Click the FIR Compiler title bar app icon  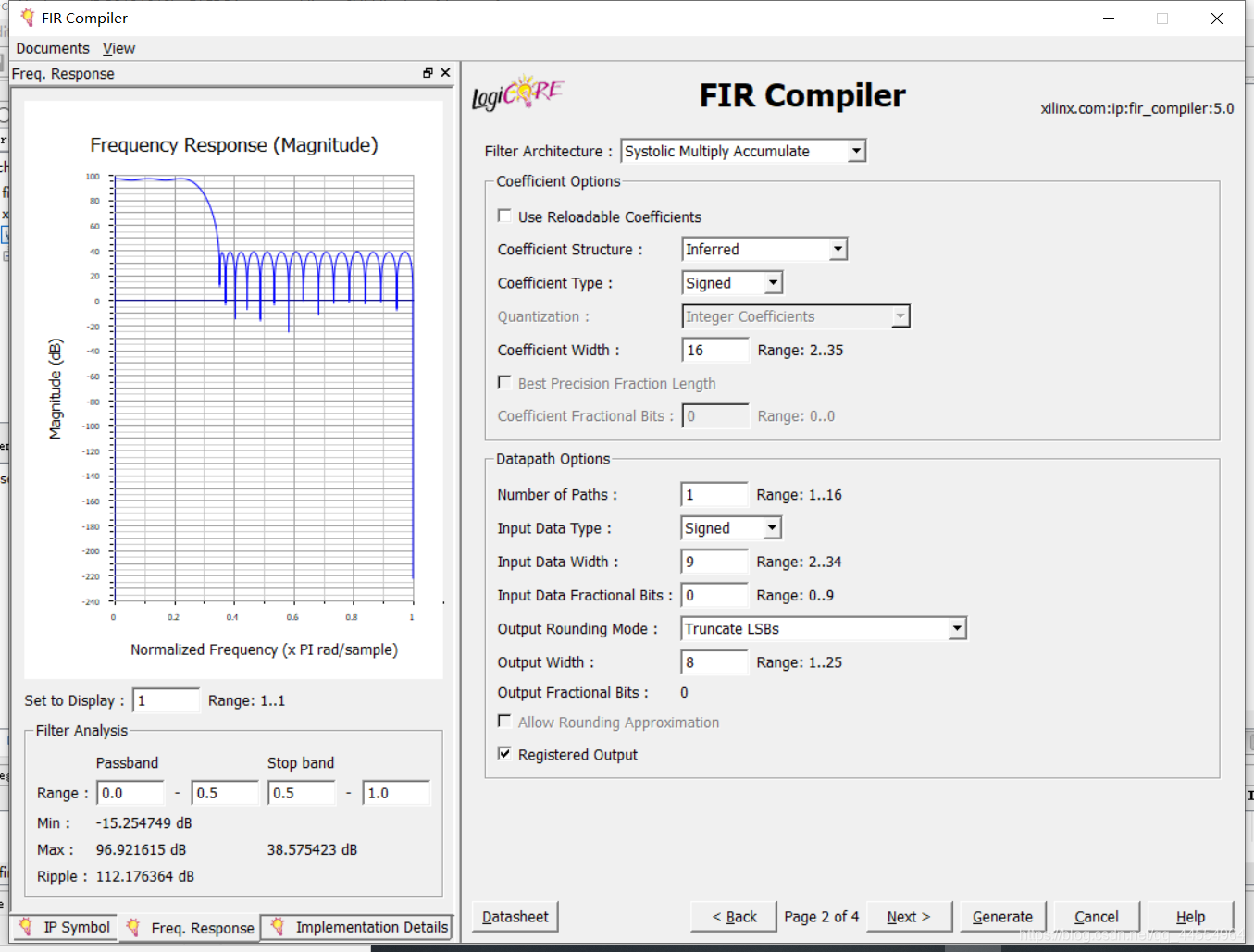(x=28, y=18)
